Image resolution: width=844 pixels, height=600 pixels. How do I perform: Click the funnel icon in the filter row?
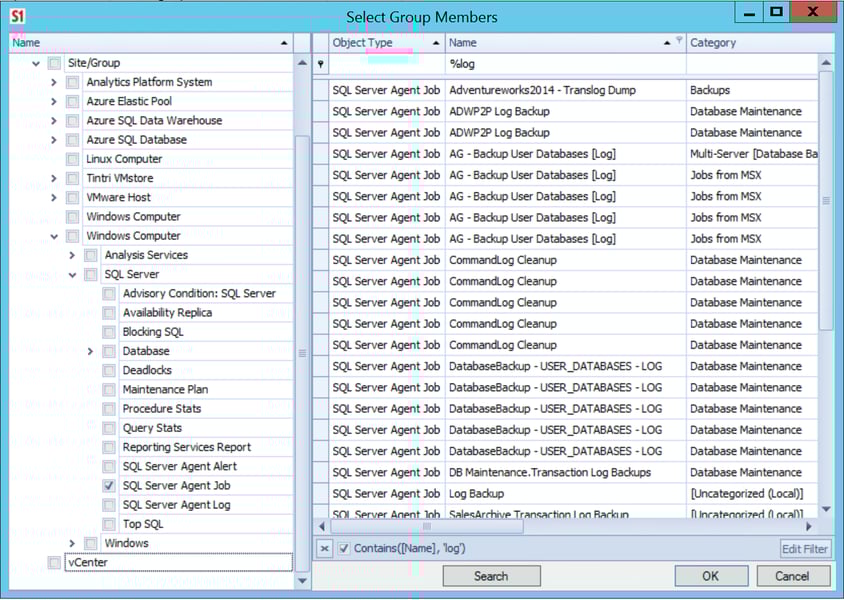pos(318,63)
